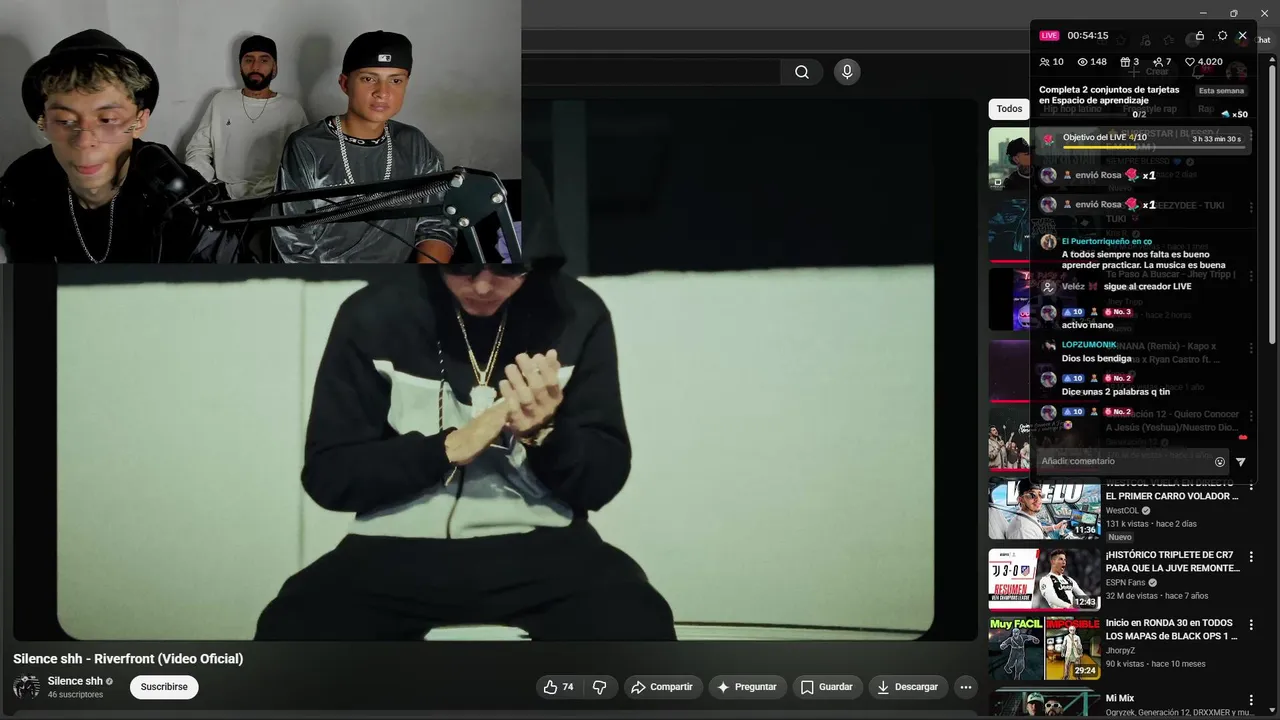
Task: Select the Todos filter chip
Action: 1009,109
